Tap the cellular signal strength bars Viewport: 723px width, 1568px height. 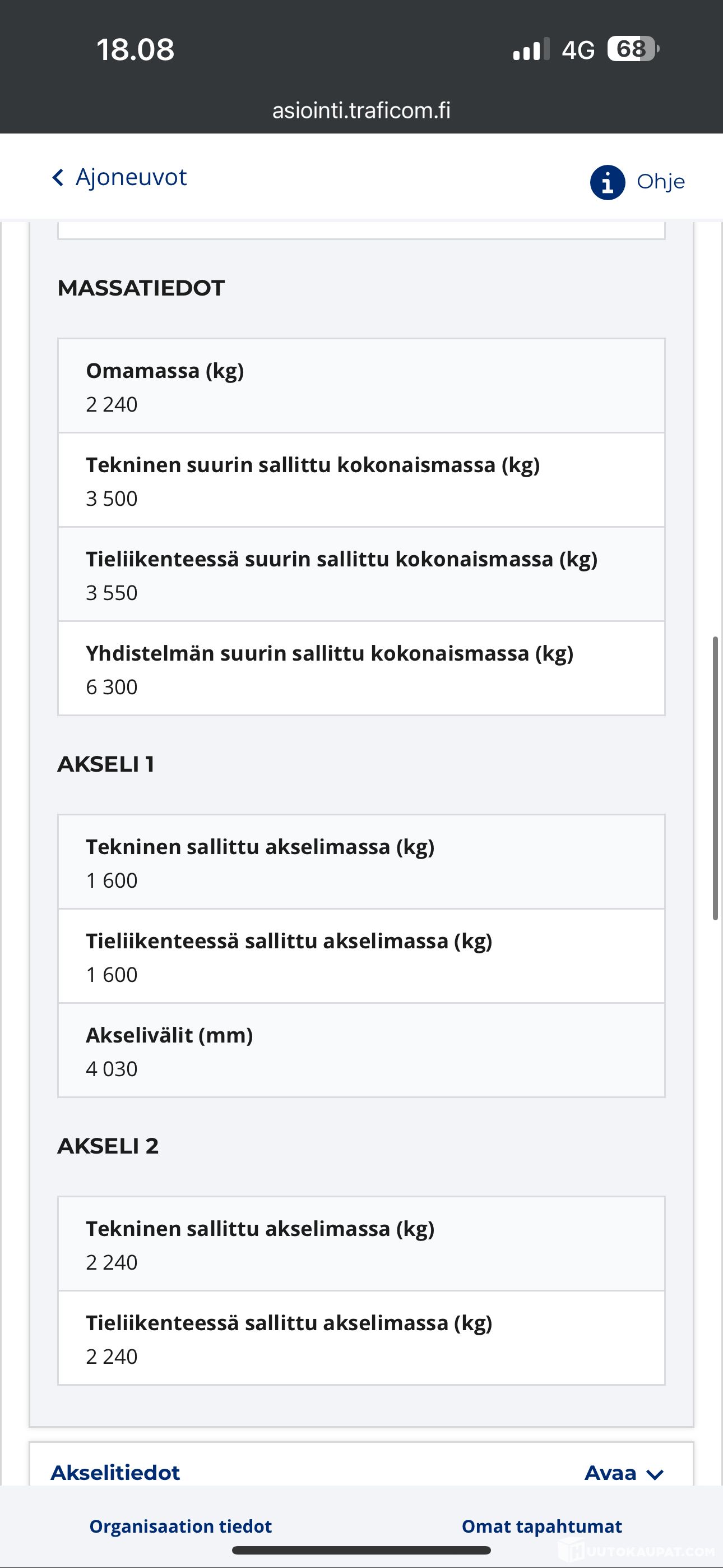pos(531,50)
